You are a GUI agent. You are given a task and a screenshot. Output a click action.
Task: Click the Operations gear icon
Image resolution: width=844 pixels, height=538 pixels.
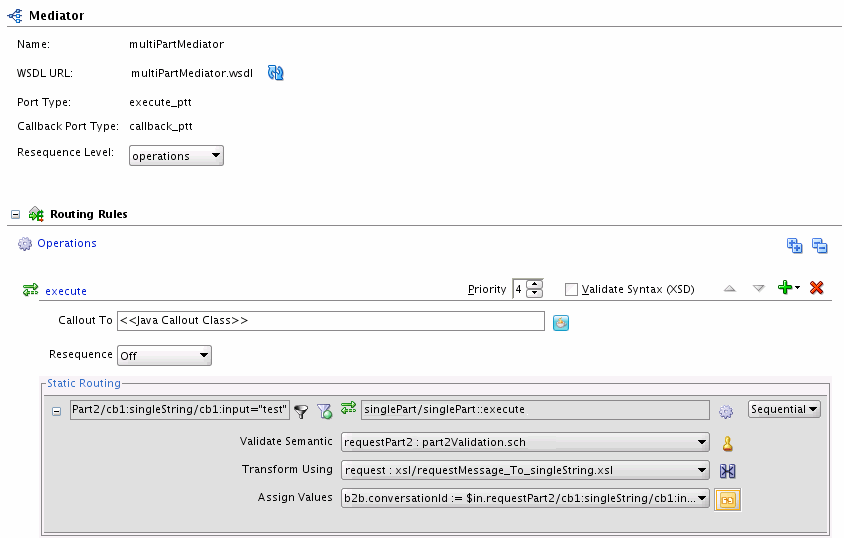tap(25, 244)
